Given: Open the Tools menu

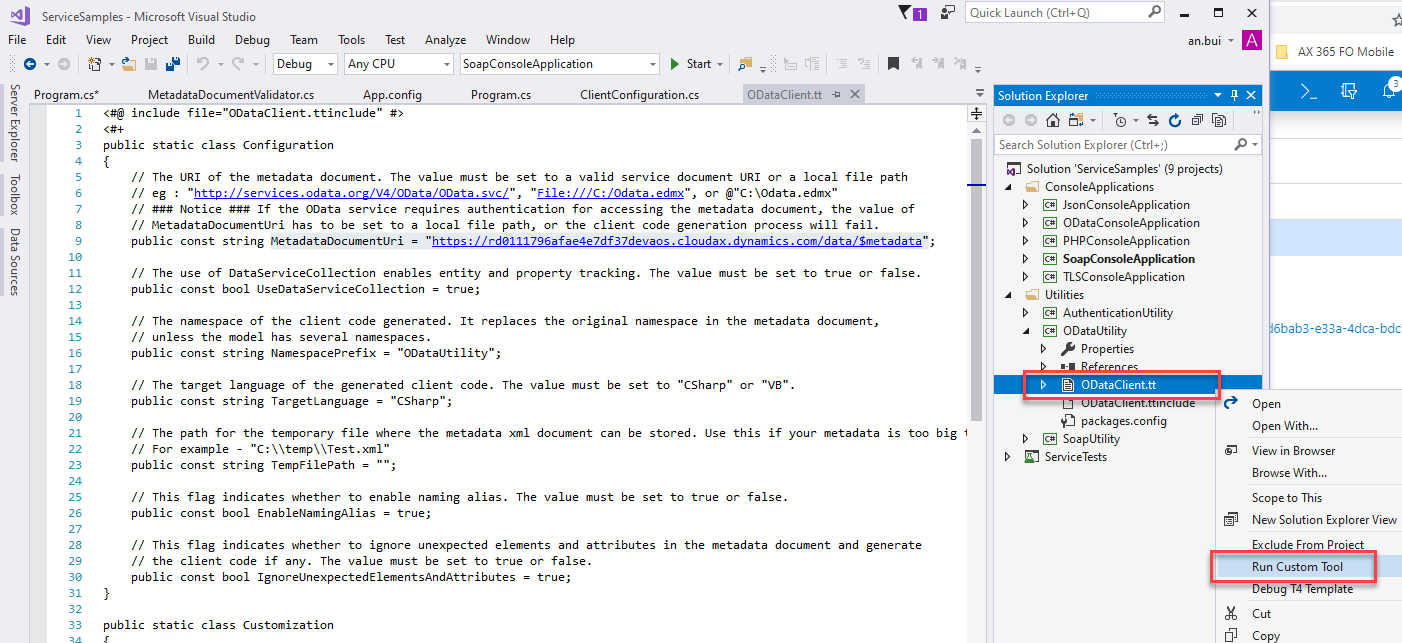Looking at the screenshot, I should pos(351,40).
